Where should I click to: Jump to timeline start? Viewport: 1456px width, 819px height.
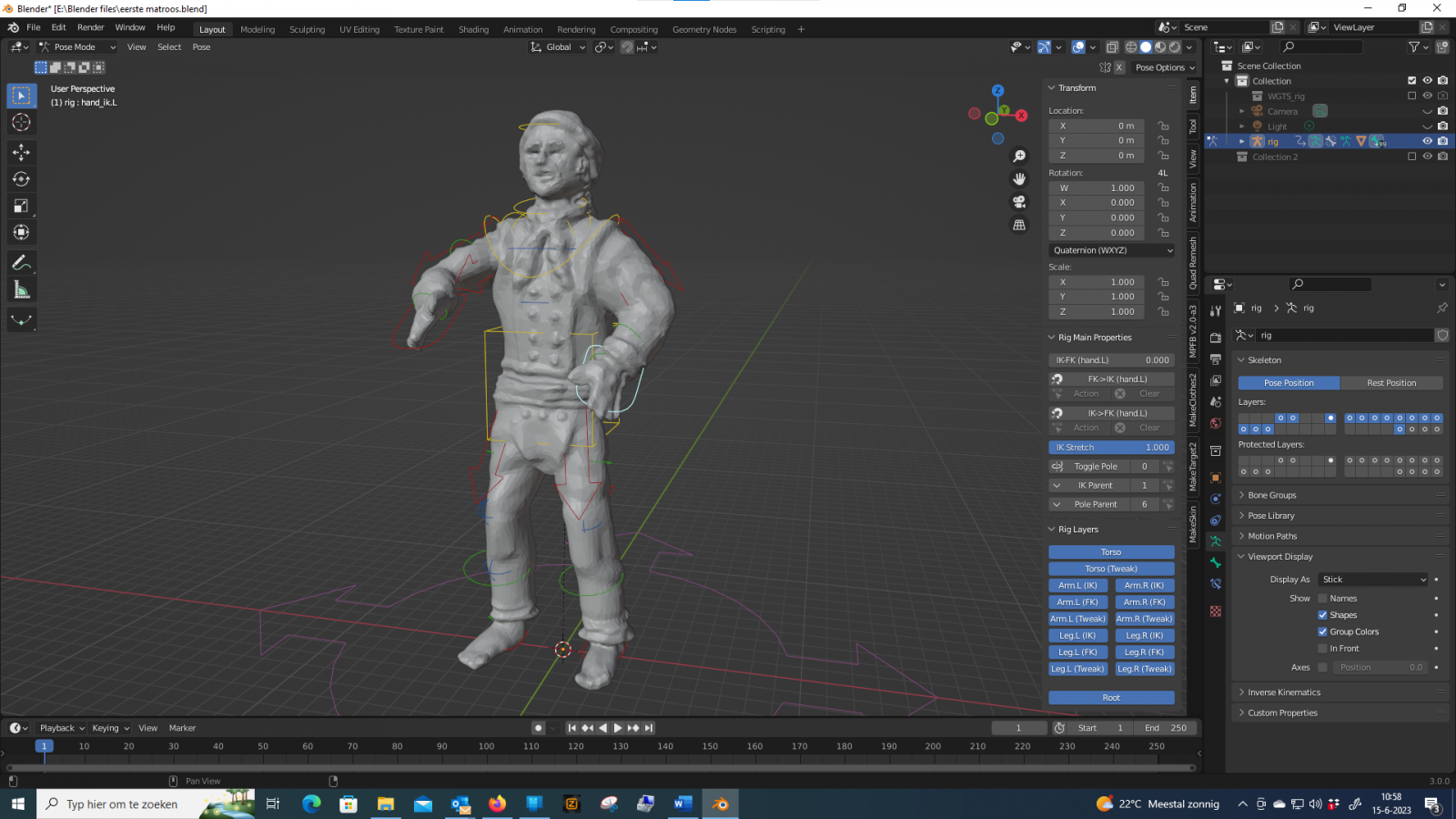point(571,728)
